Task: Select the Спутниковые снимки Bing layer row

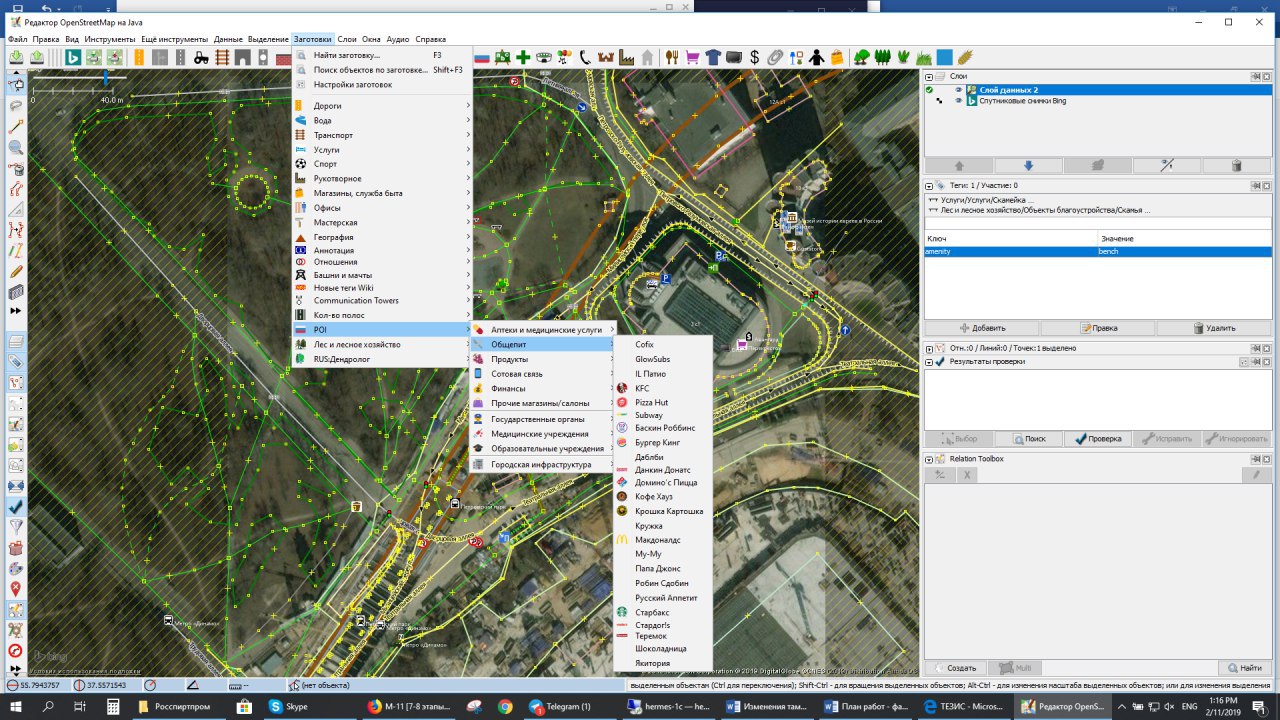Action: (1098, 101)
